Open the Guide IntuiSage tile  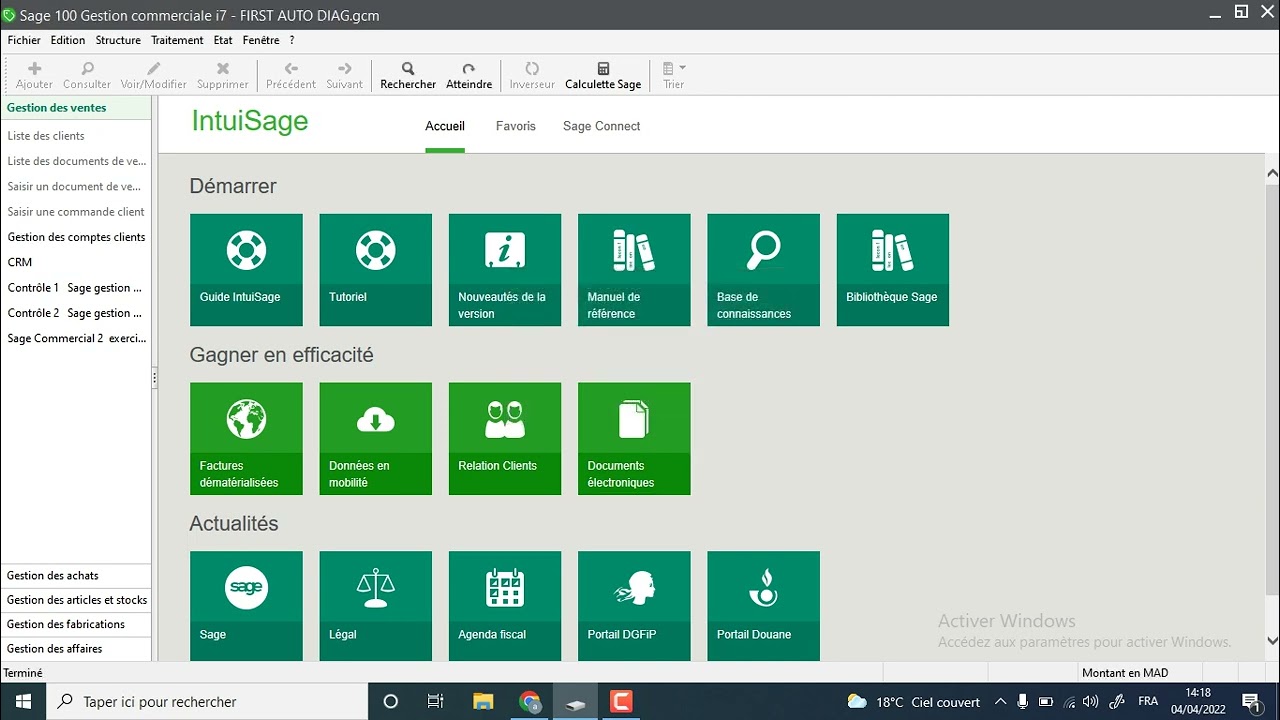[246, 270]
